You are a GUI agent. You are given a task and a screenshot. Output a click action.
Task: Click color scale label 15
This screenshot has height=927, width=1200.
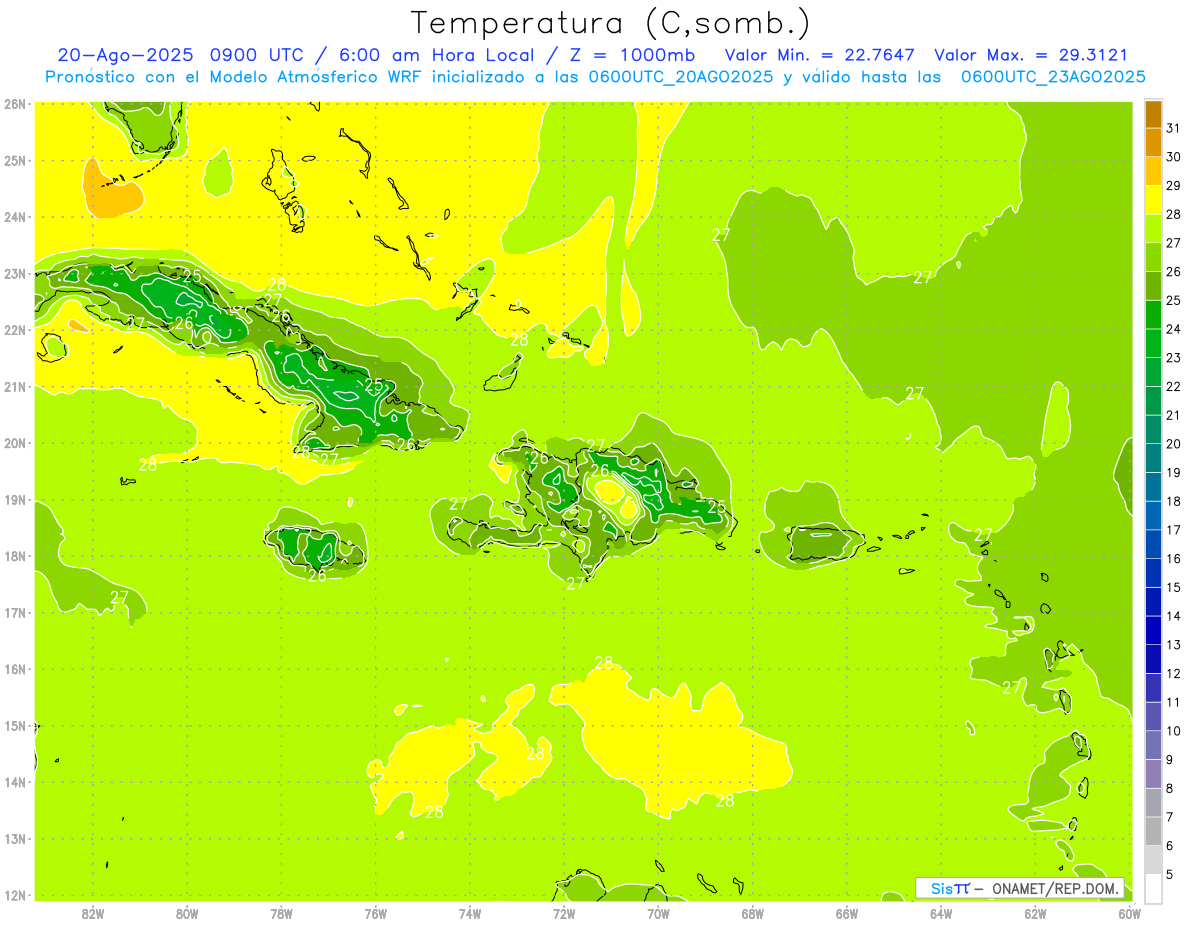click(1173, 587)
